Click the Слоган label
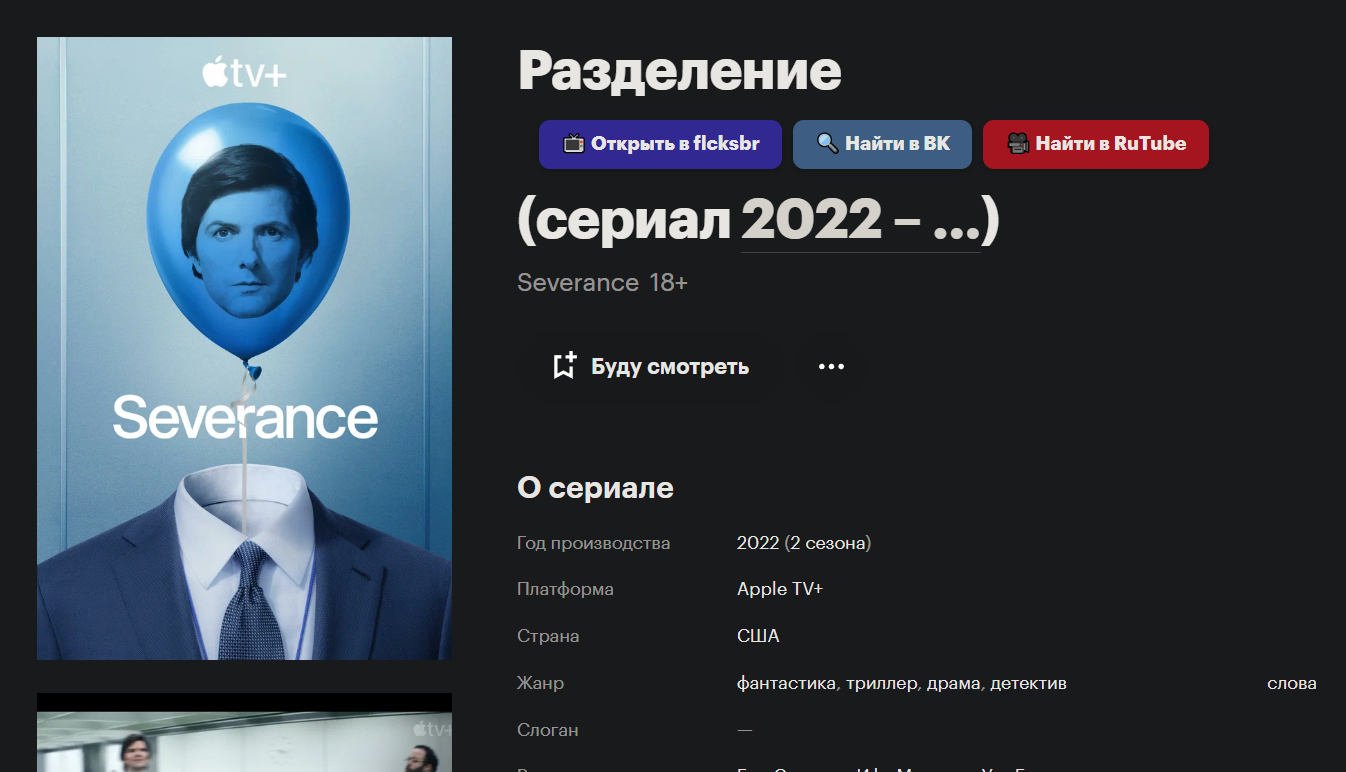 pos(548,730)
